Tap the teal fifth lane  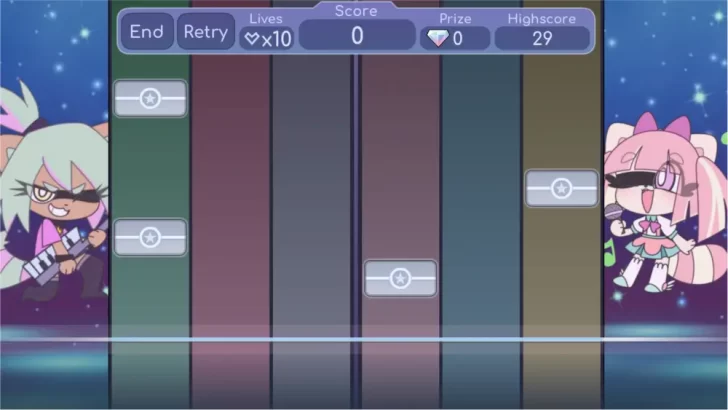[x=481, y=200]
